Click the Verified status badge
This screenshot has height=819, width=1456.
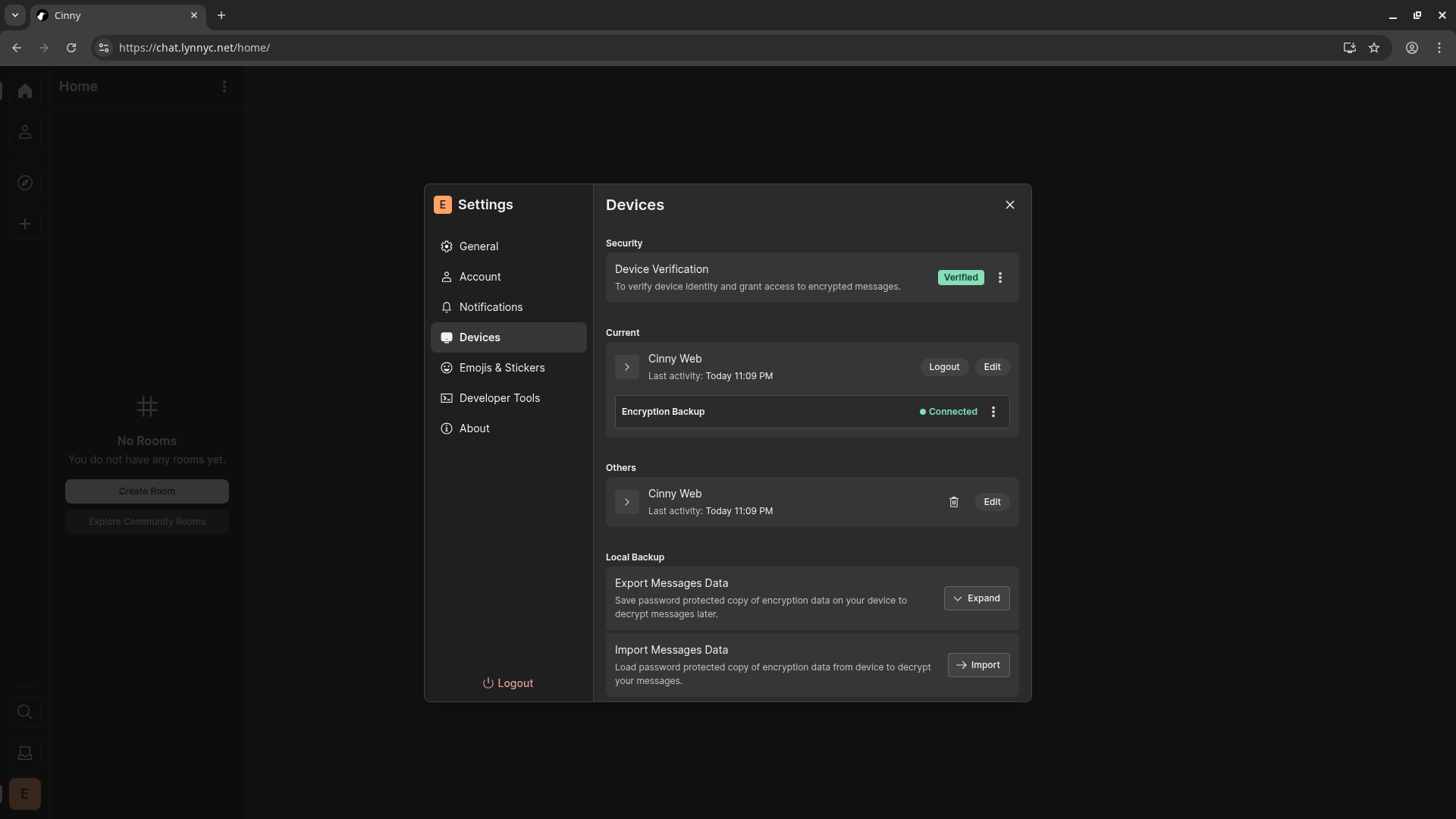pos(961,278)
